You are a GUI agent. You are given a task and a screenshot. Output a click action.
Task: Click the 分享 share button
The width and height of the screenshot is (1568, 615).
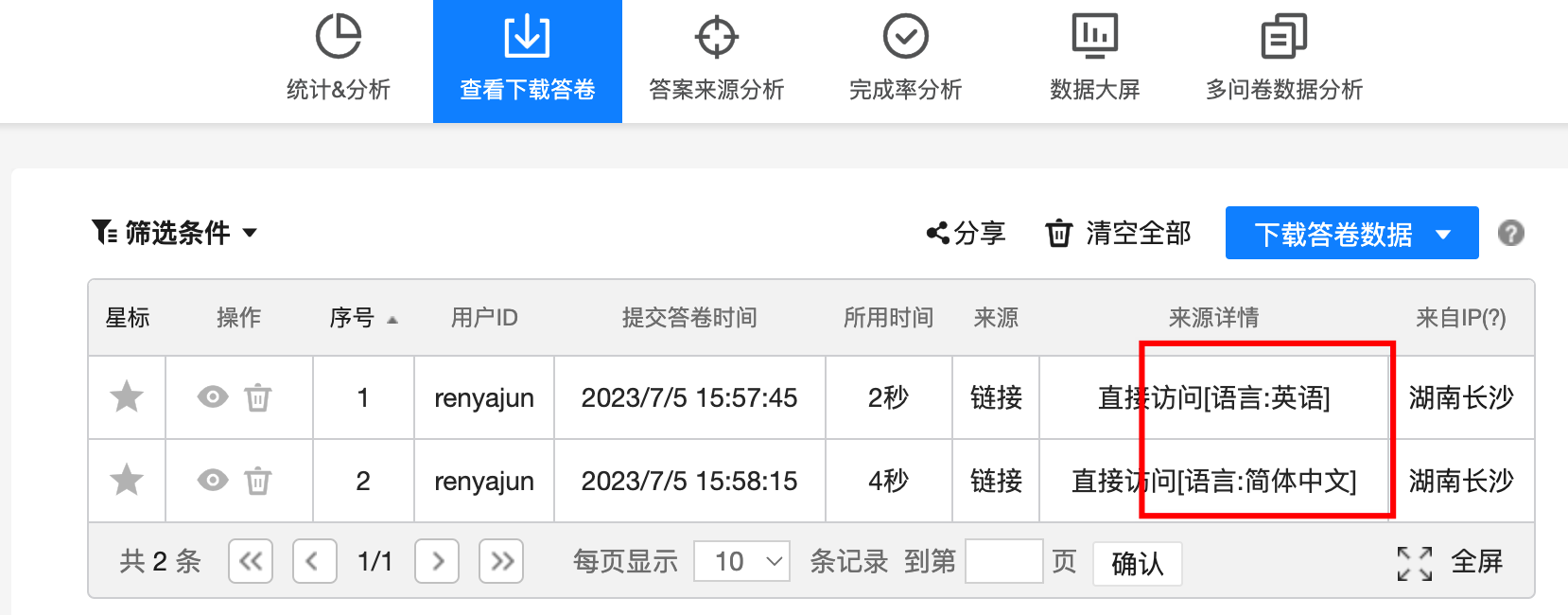(966, 233)
